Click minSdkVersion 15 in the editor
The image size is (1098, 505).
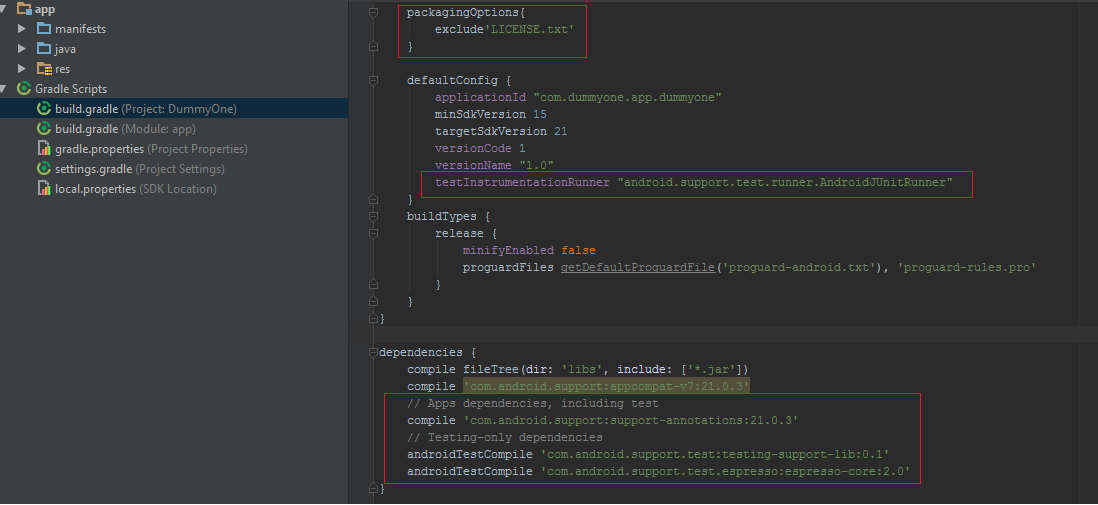(491, 114)
